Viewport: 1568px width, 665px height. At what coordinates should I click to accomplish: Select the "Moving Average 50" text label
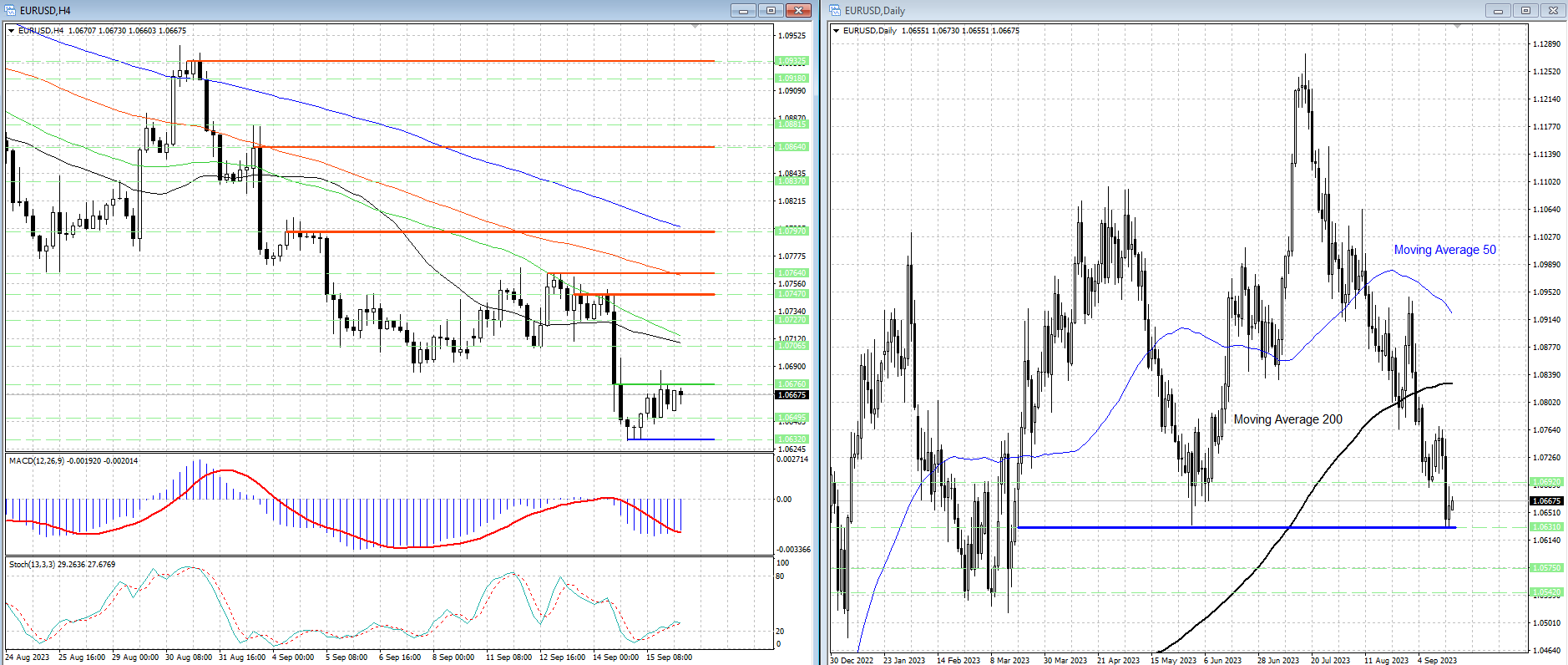click(1444, 250)
